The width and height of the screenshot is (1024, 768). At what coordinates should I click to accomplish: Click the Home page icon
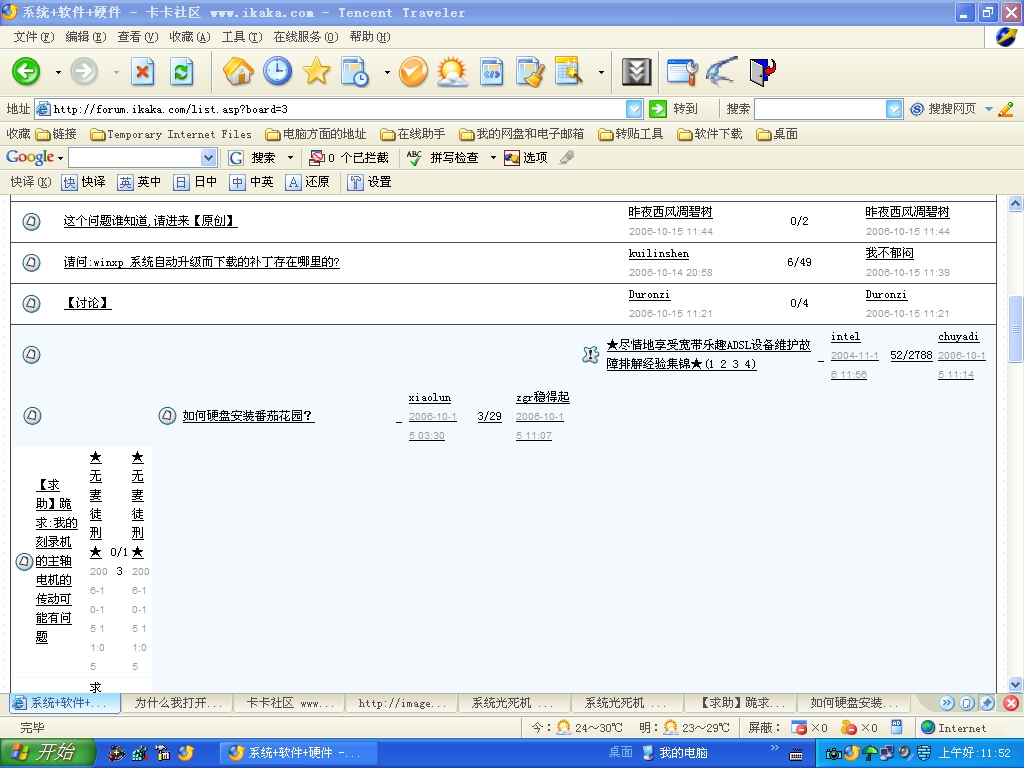click(238, 72)
